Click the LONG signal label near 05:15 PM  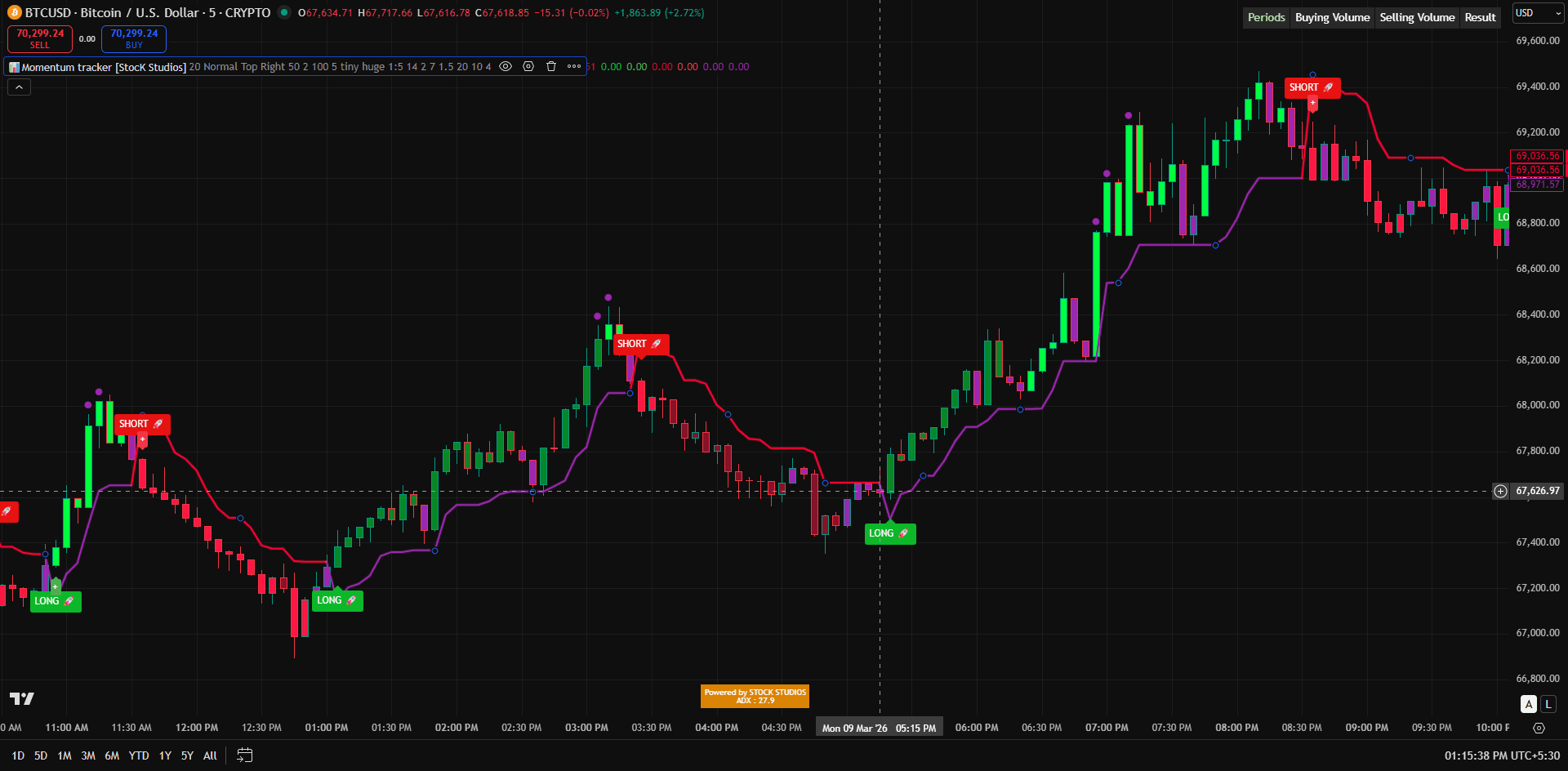(890, 533)
